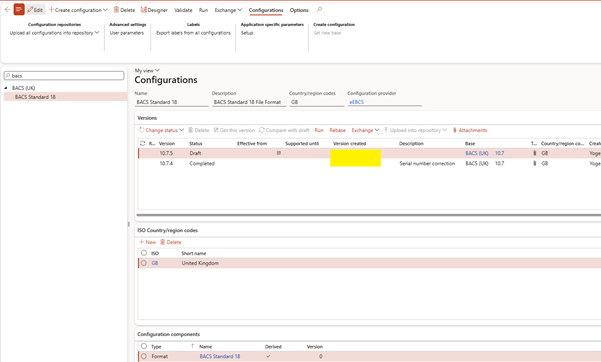Expand Upload all configurations into repository
The height and width of the screenshot is (362, 601).
[x=54, y=33]
